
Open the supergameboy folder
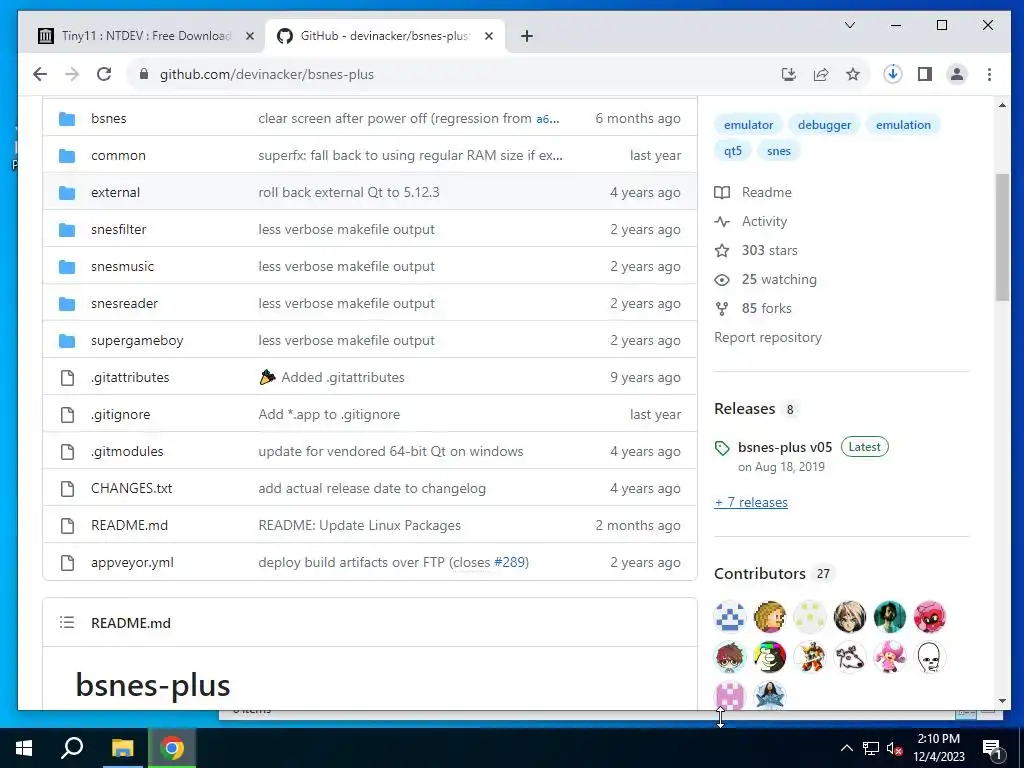click(x=137, y=341)
